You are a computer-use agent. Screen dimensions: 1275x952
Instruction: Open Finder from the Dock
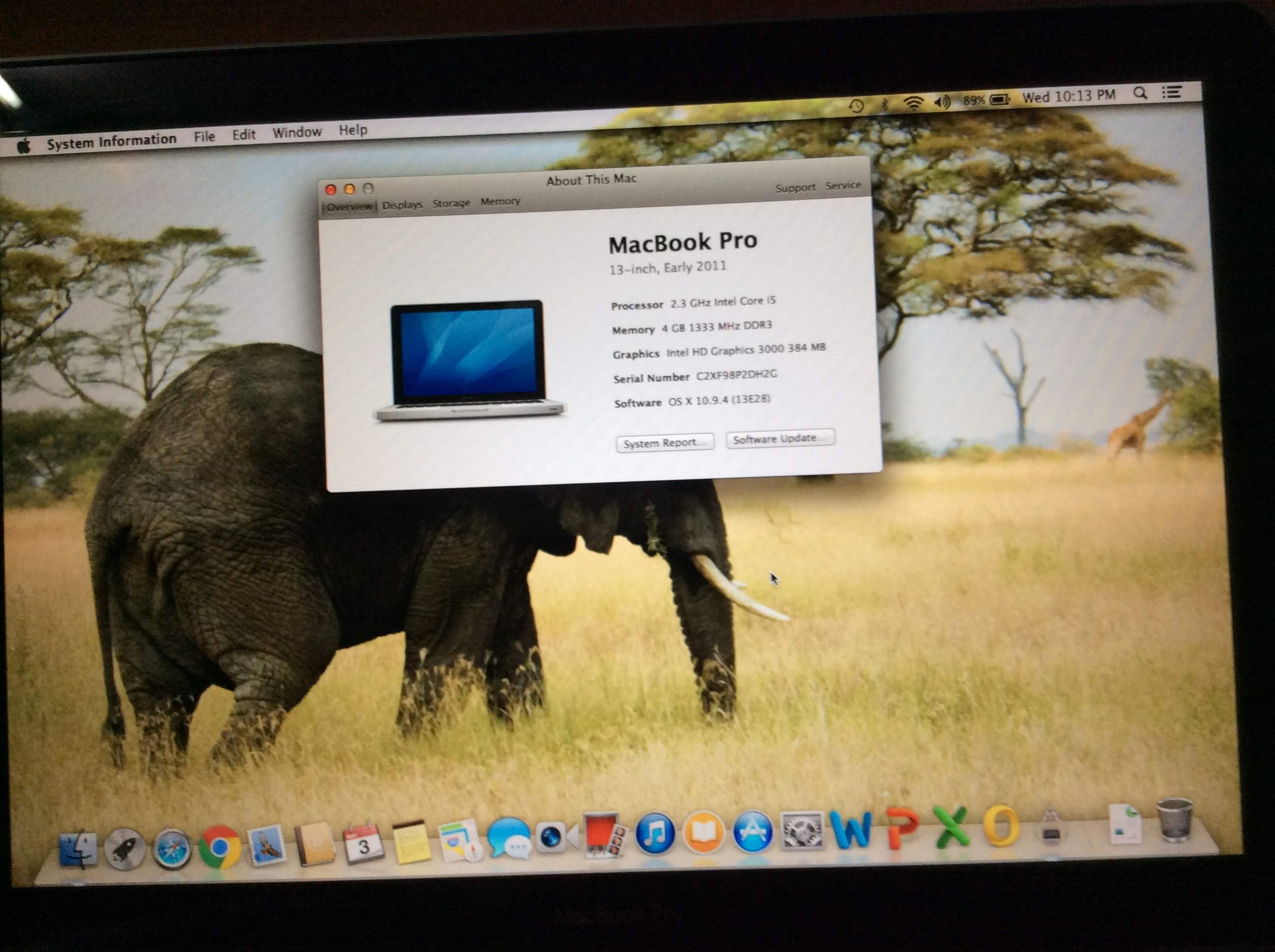coord(78,849)
